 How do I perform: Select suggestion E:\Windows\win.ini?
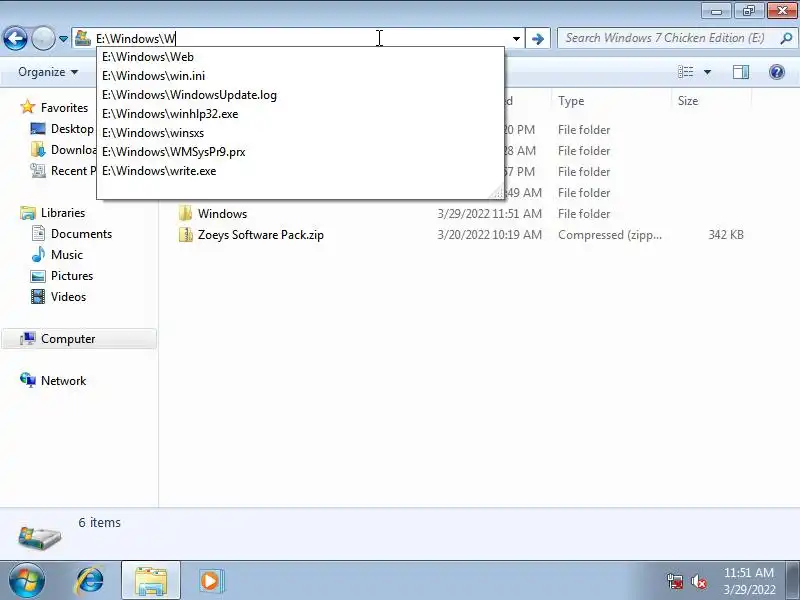[x=300, y=76]
